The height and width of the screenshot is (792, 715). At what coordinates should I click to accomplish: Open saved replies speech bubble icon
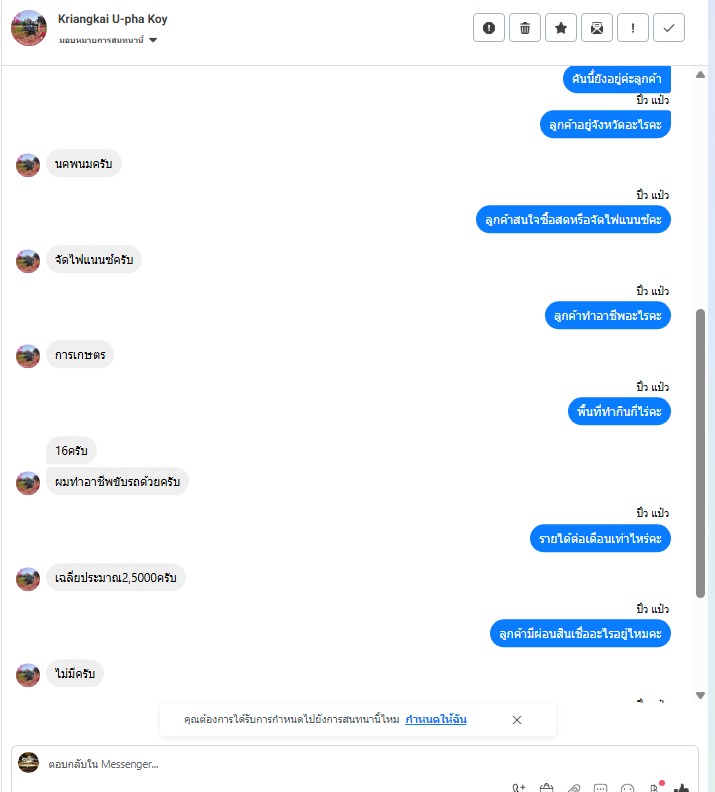(x=600, y=788)
